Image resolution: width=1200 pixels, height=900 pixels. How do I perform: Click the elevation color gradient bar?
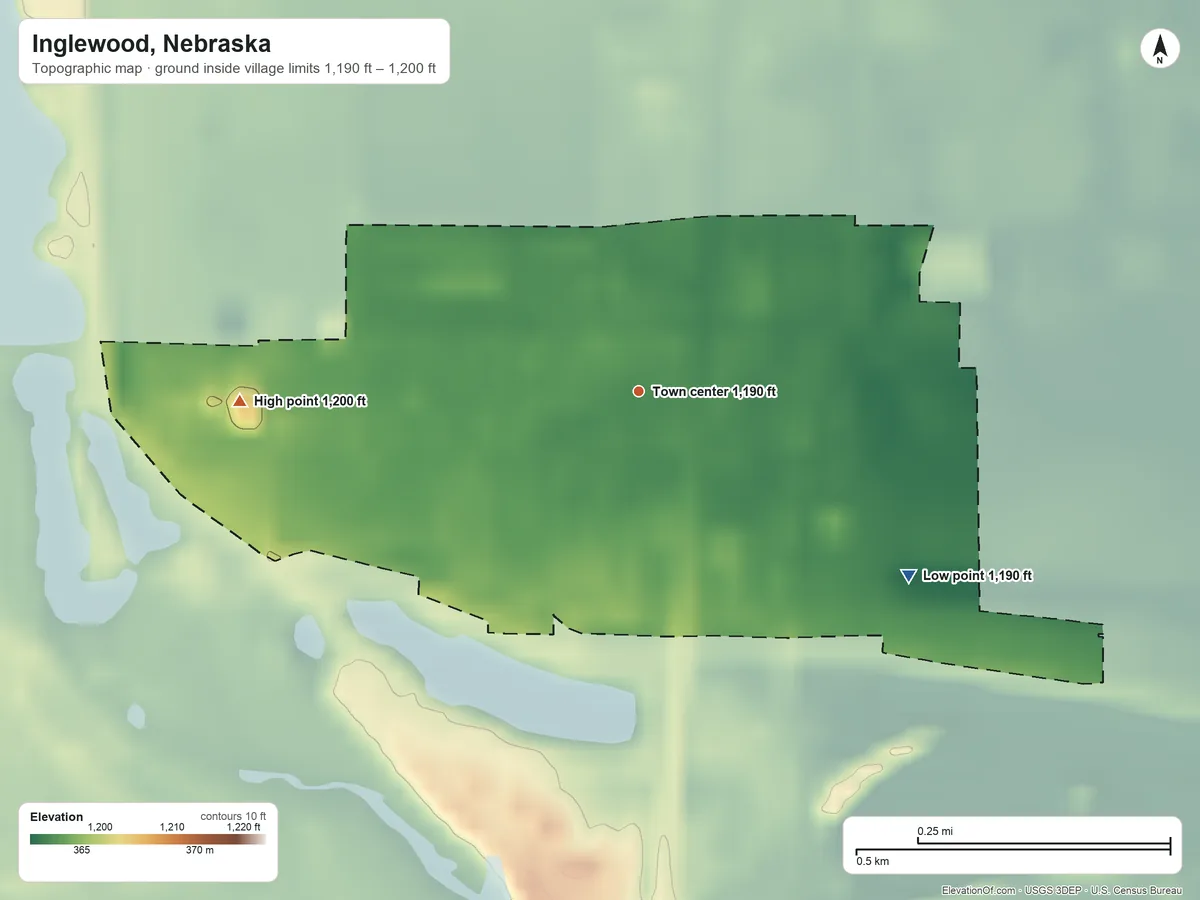148,840
